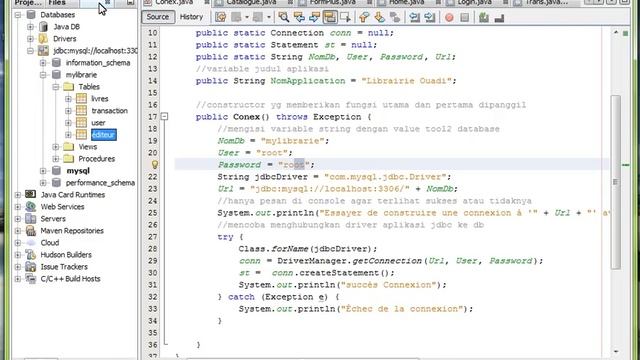Image resolution: width=640 pixels, height=360 pixels.
Task: Toggle Highlight Search toolbar icon
Action: pyautogui.click(x=330, y=17)
